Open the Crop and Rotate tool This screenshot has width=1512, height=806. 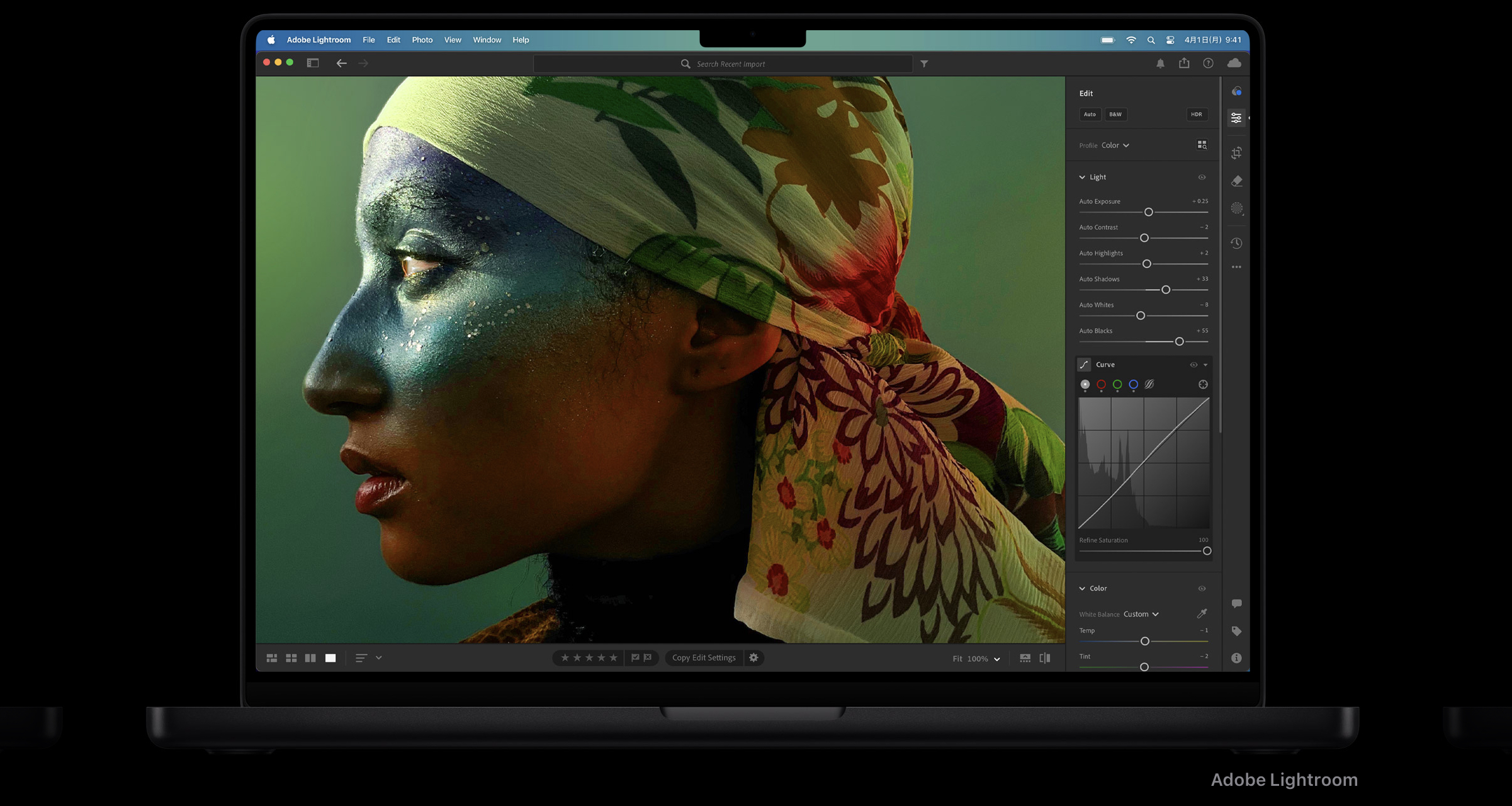coord(1236,153)
